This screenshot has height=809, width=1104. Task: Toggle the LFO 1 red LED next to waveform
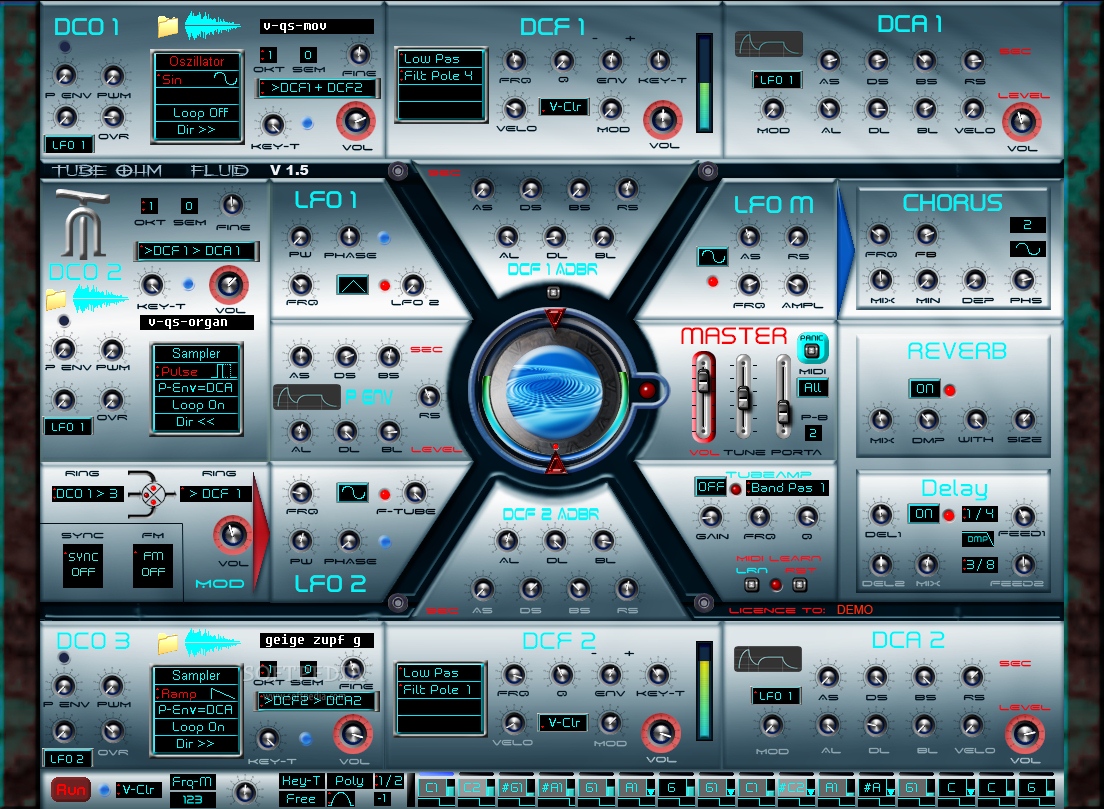[384, 285]
